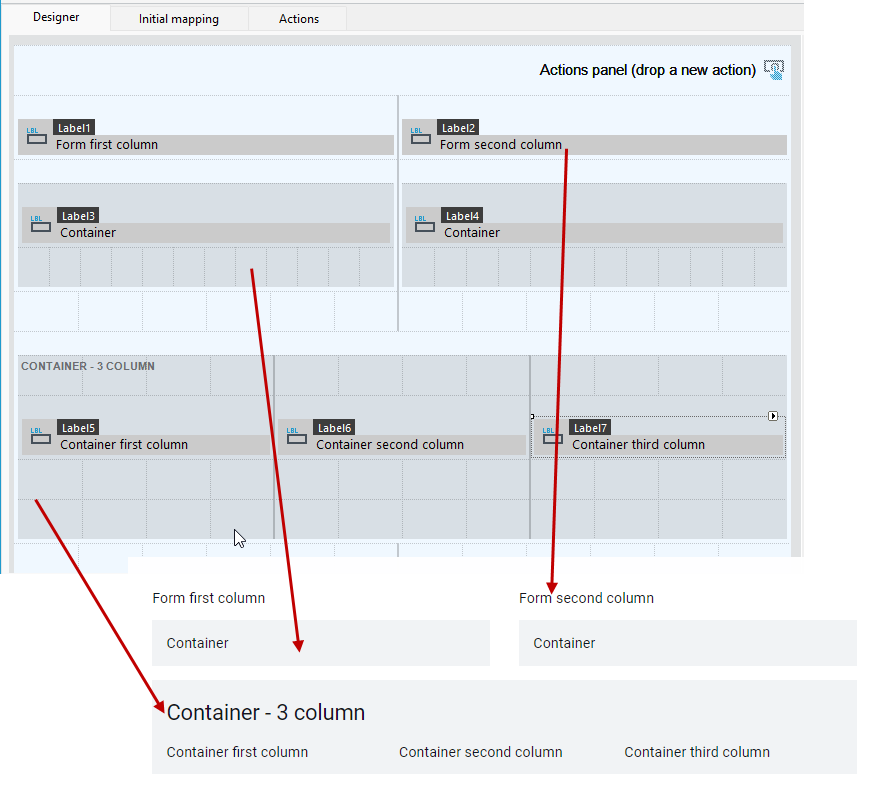The width and height of the screenshot is (876, 796).
Task: Select the Label7 name tag
Action: 590,428
